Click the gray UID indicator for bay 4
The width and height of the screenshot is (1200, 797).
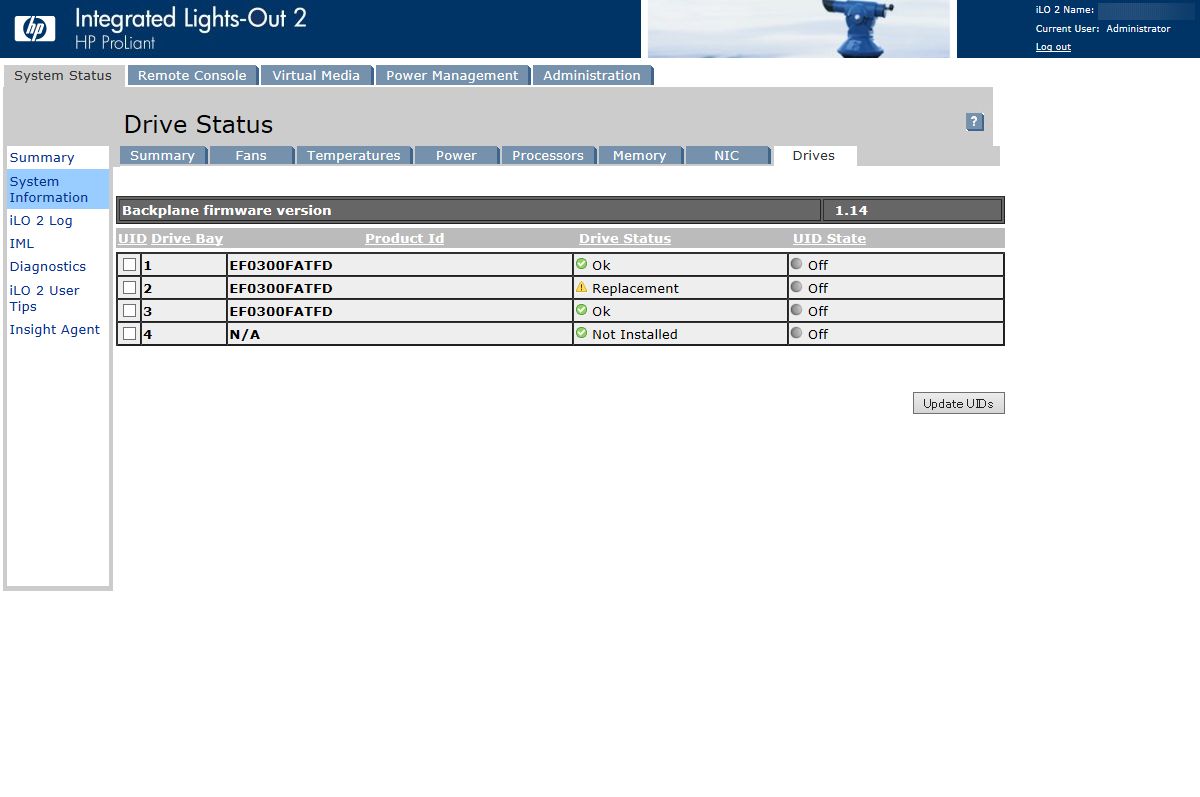[x=796, y=333]
